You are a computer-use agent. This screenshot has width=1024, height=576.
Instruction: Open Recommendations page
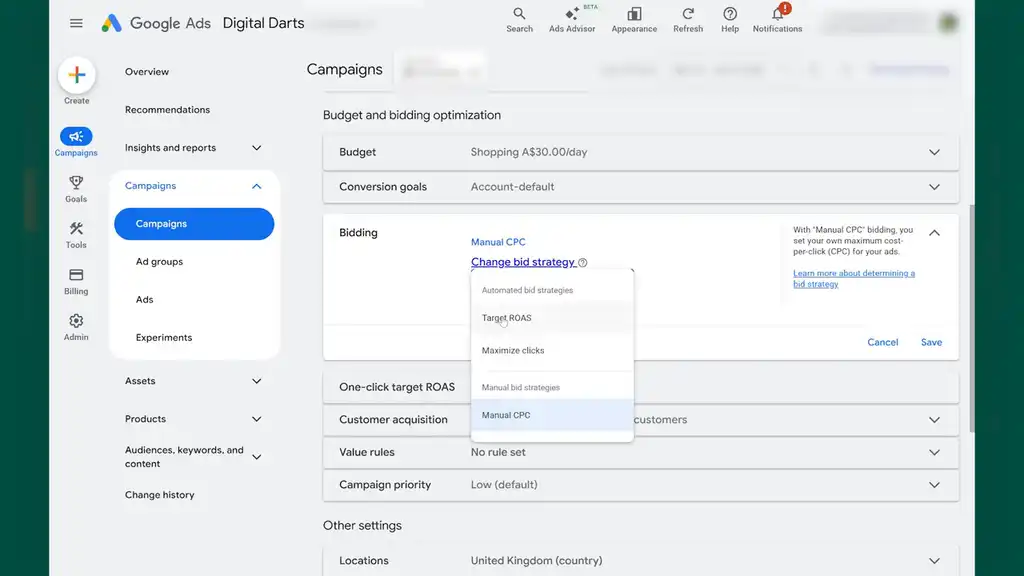pyautogui.click(x=167, y=110)
